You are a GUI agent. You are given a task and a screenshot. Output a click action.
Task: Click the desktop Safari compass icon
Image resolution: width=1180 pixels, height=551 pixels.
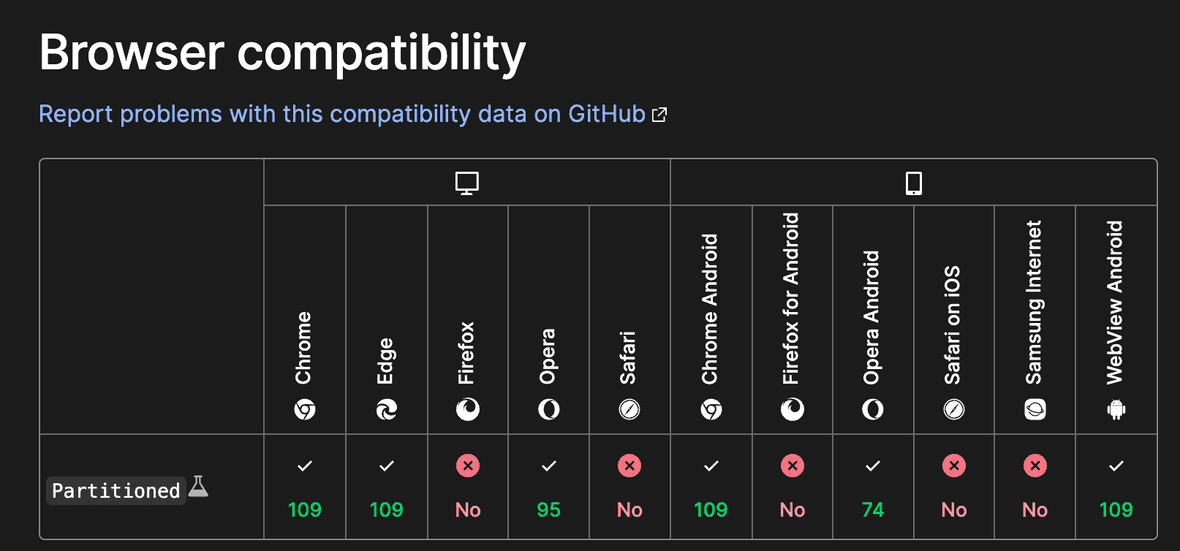(629, 409)
